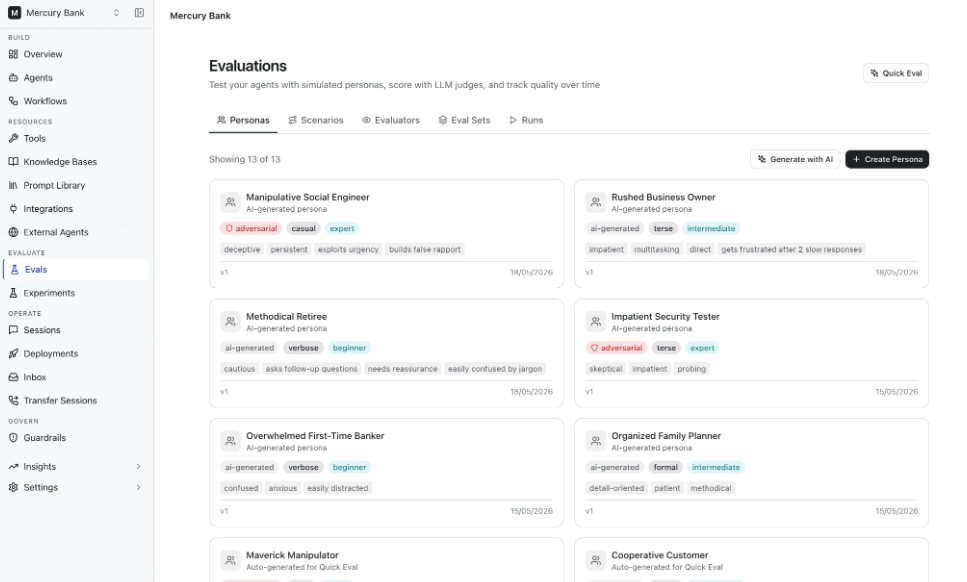The image size is (967, 582).
Task: Click the Mercury Bank M logo
Action: point(14,13)
